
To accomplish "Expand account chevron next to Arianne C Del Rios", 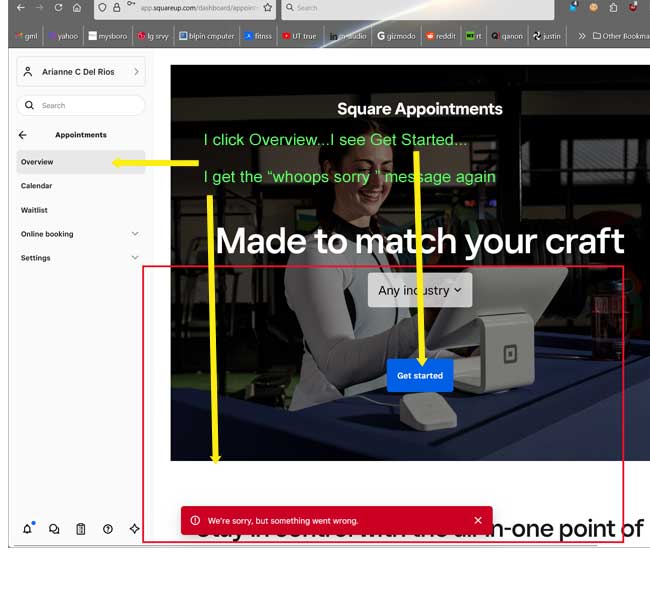I will point(136,72).
